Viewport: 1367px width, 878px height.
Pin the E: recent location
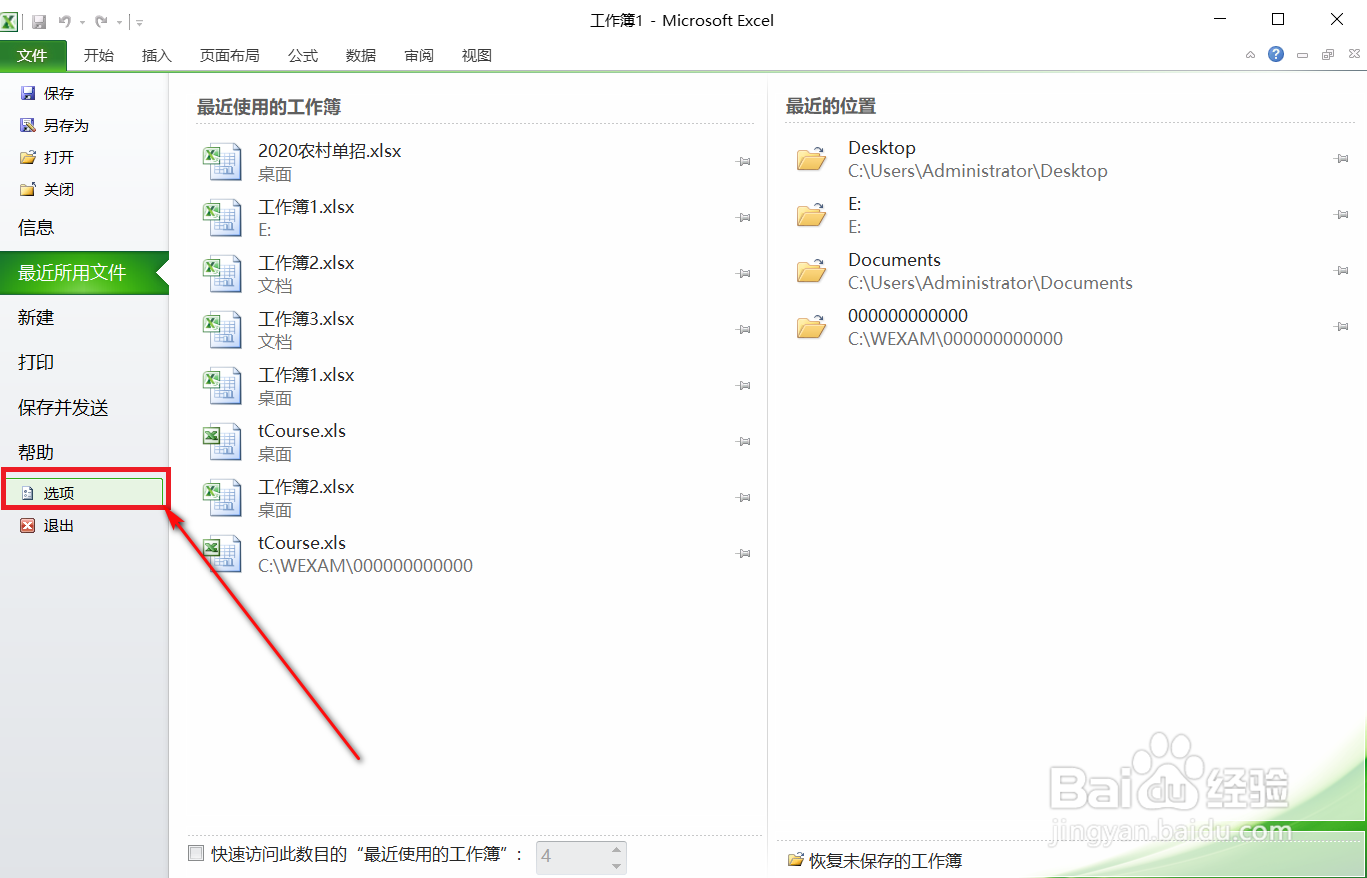tap(1342, 215)
